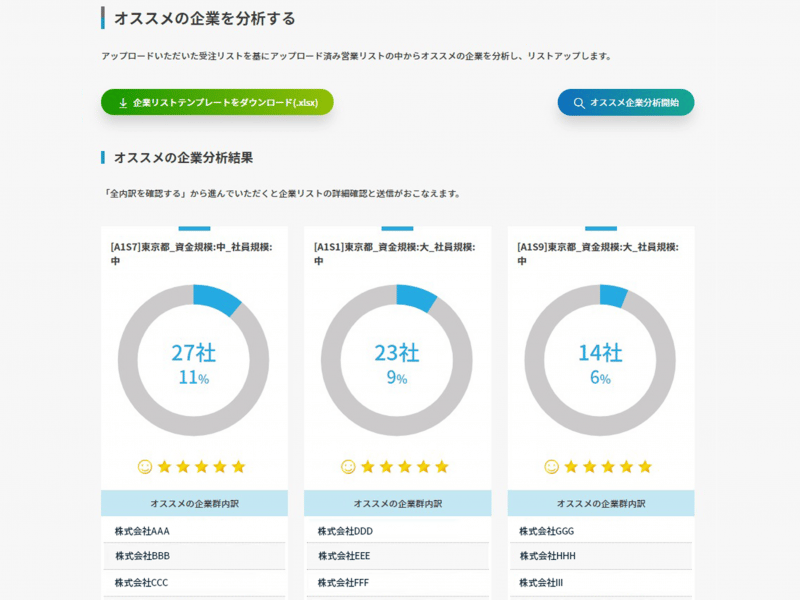Click the green template download button

tap(217, 103)
